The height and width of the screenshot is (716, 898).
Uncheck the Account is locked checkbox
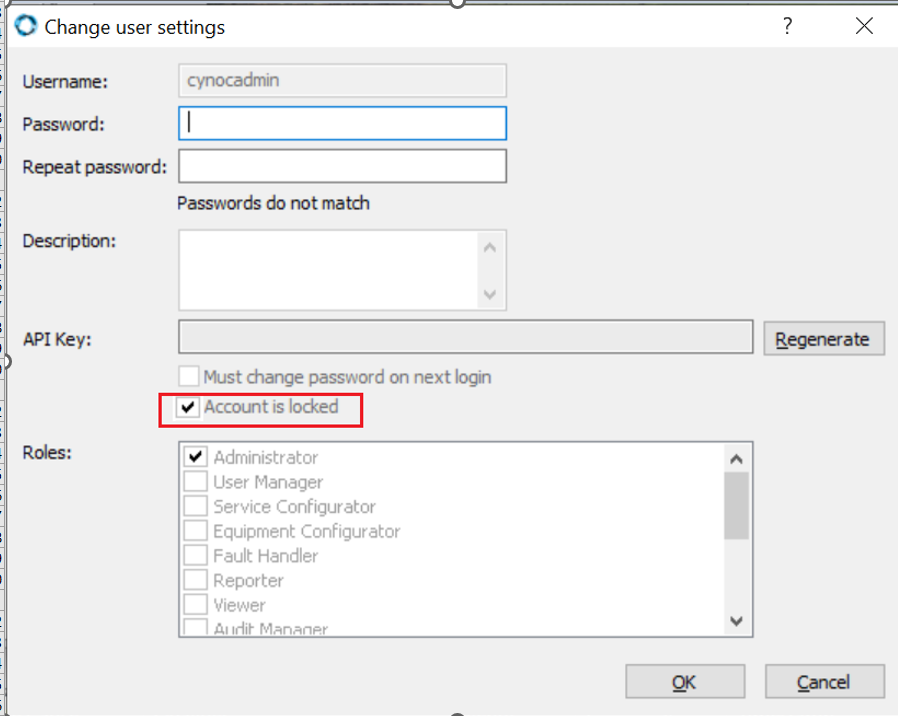coord(188,407)
